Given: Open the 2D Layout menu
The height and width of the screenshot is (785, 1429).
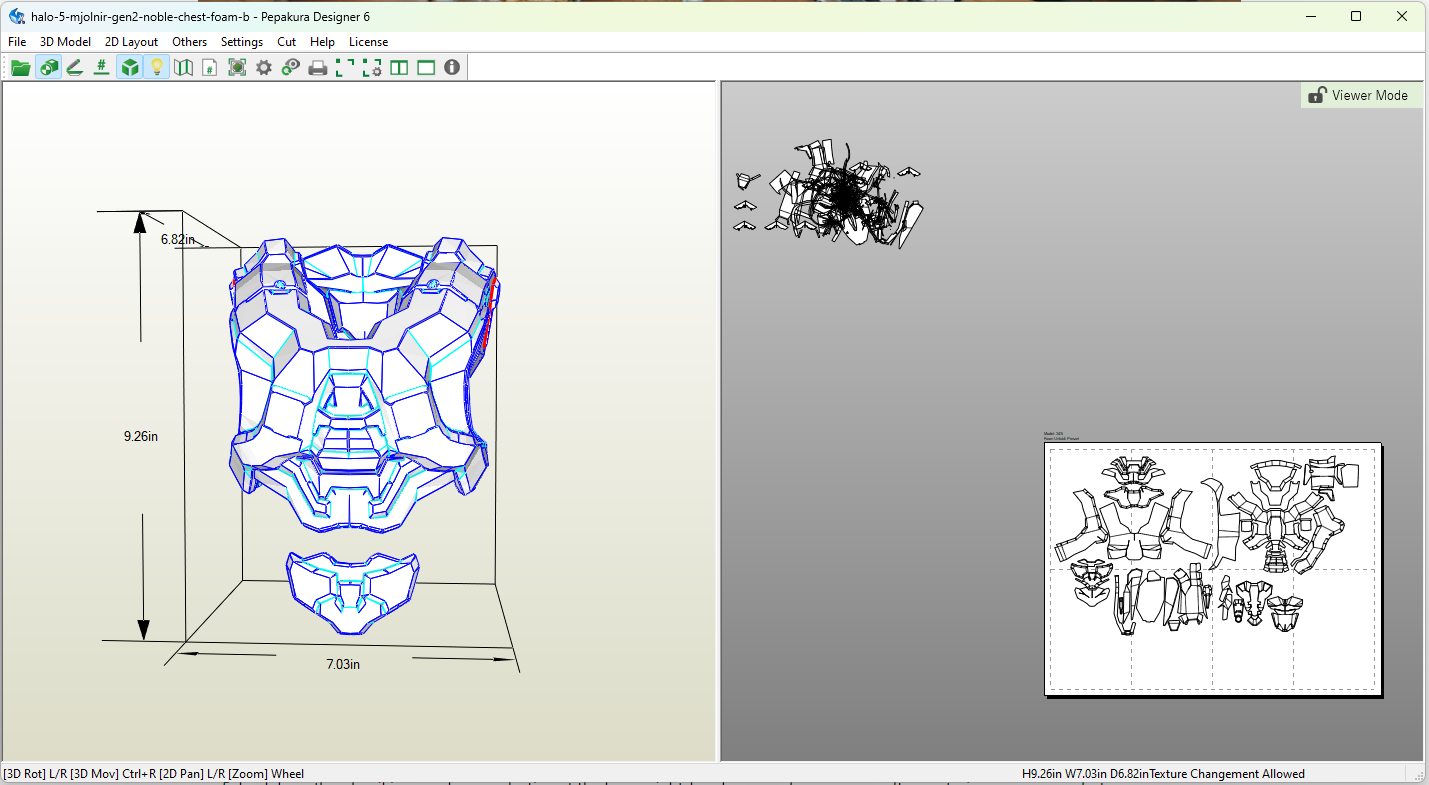Looking at the screenshot, I should [131, 42].
